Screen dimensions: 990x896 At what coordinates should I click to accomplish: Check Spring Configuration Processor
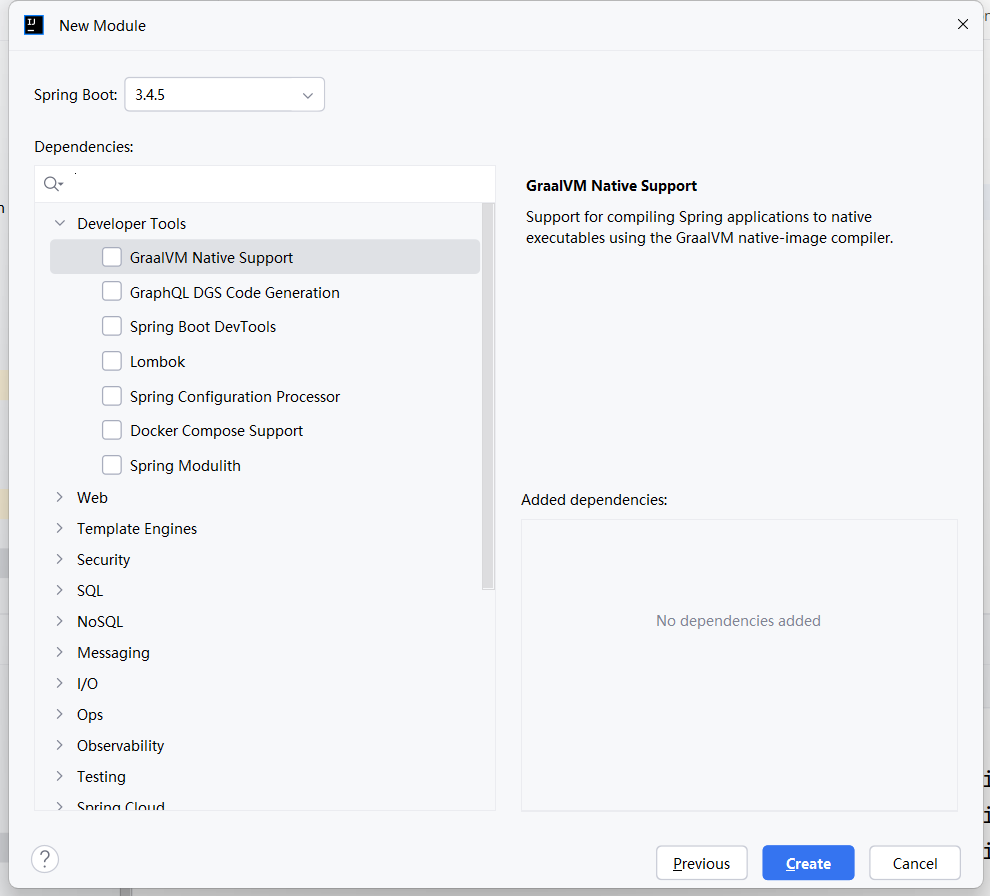coord(112,396)
